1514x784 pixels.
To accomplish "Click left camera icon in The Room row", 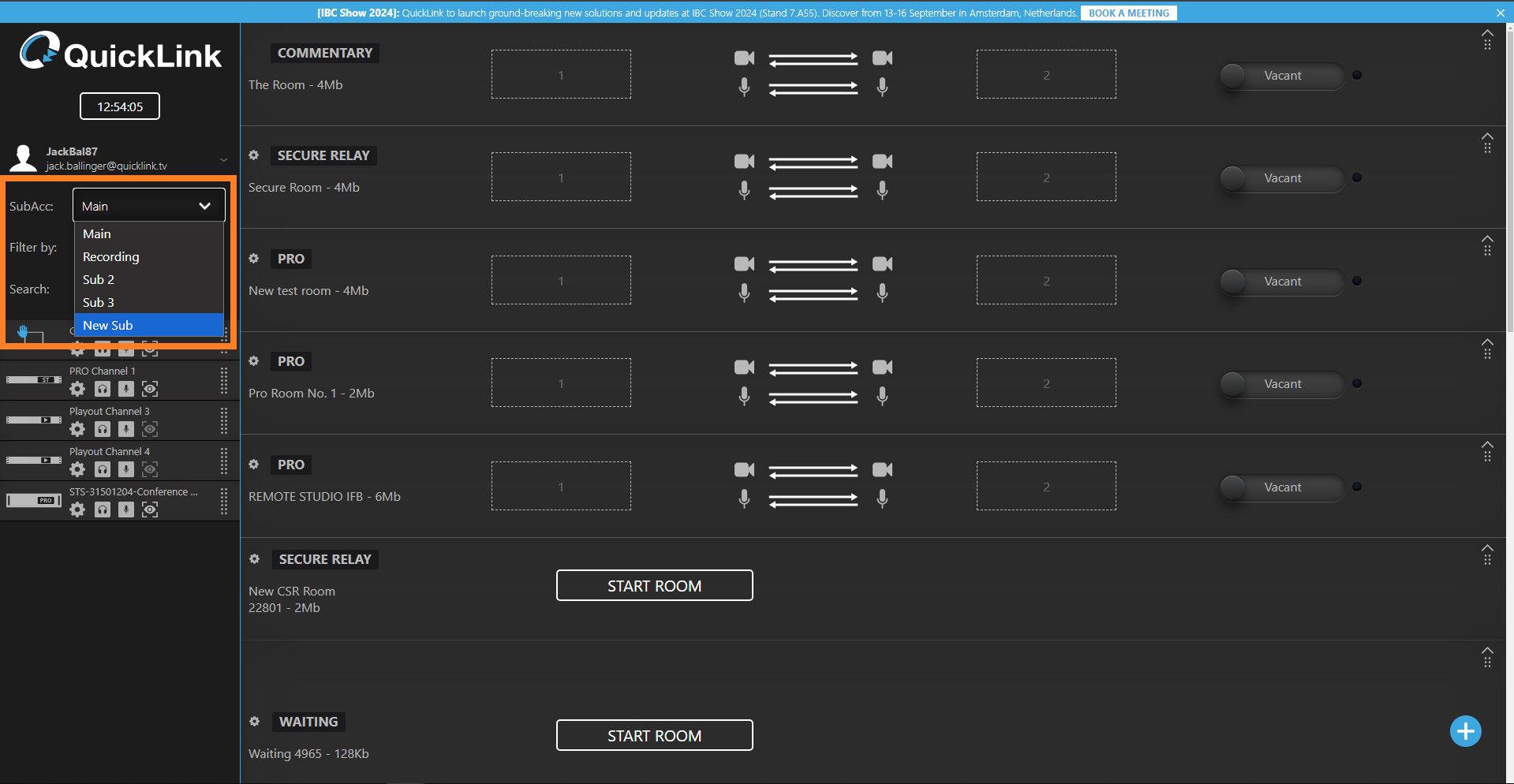I will pos(744,58).
